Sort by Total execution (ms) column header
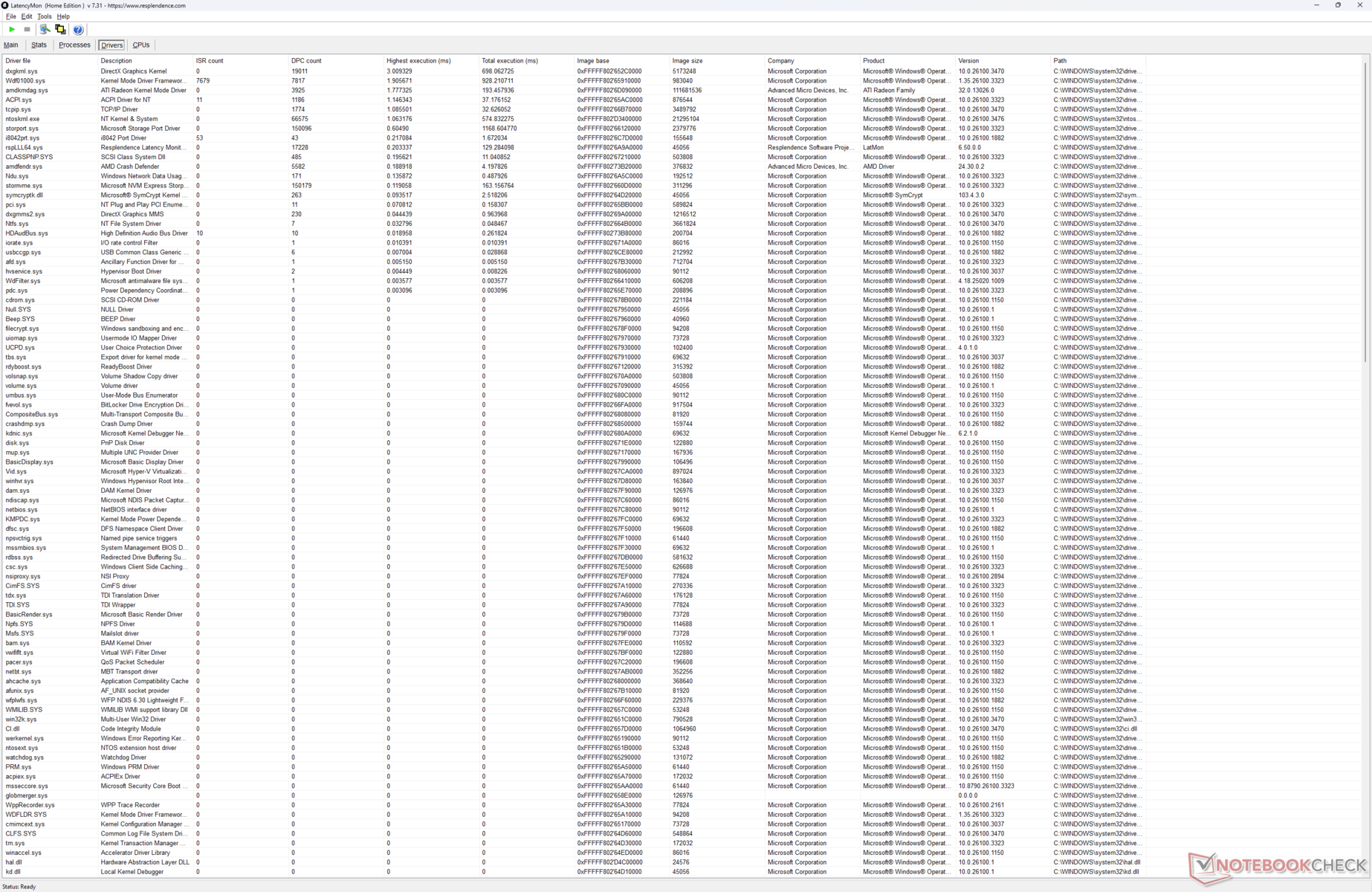The image size is (1372, 892). (526, 61)
